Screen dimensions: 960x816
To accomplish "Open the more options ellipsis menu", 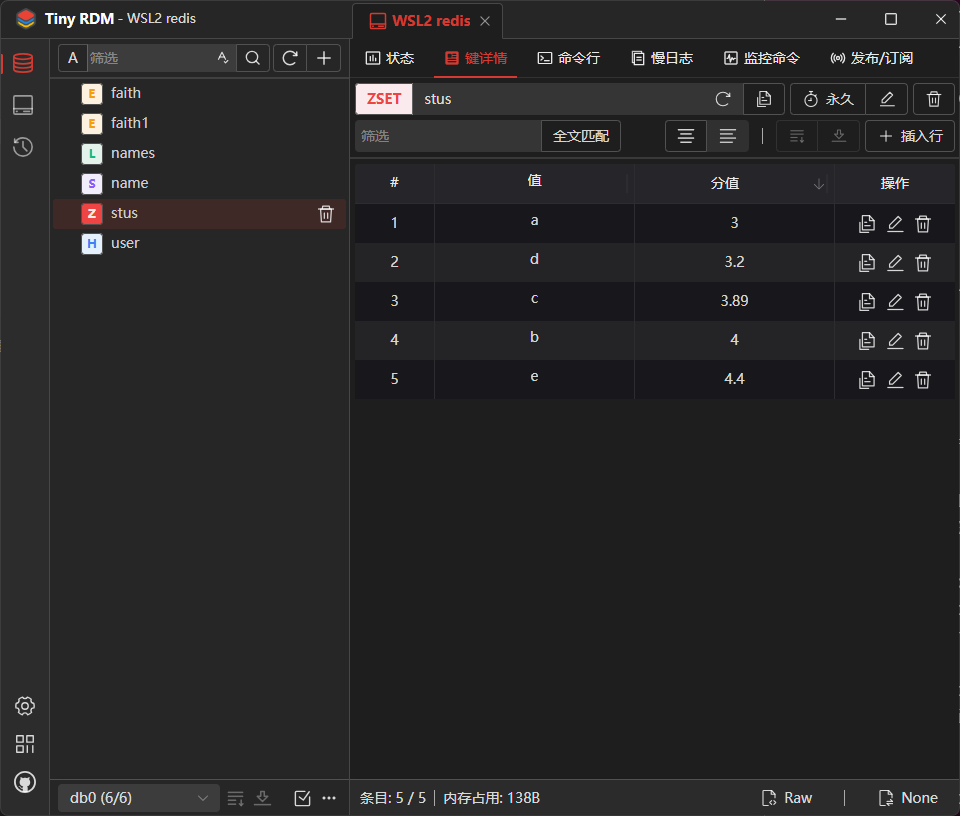I will 329,798.
